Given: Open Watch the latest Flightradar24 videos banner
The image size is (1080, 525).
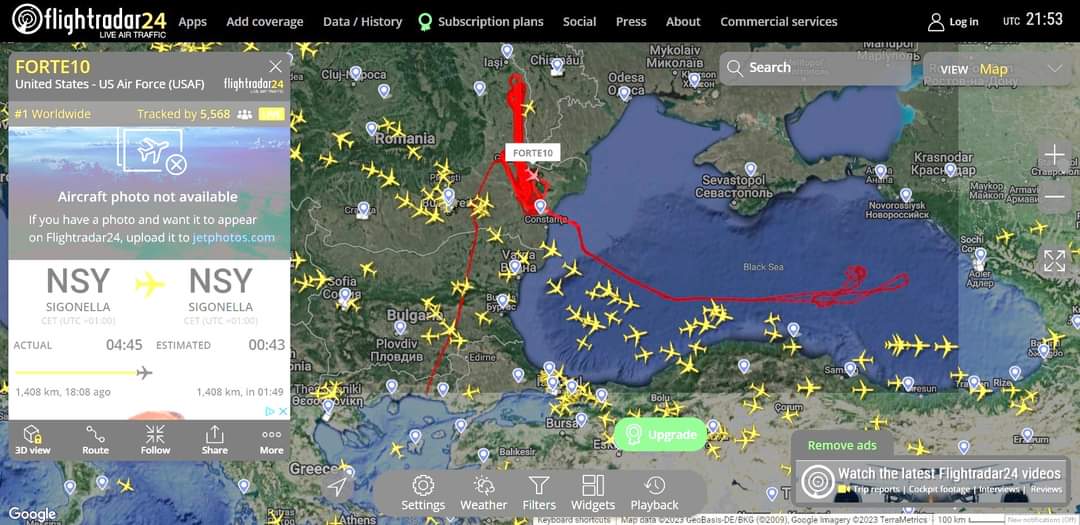Looking at the screenshot, I should coord(935,480).
